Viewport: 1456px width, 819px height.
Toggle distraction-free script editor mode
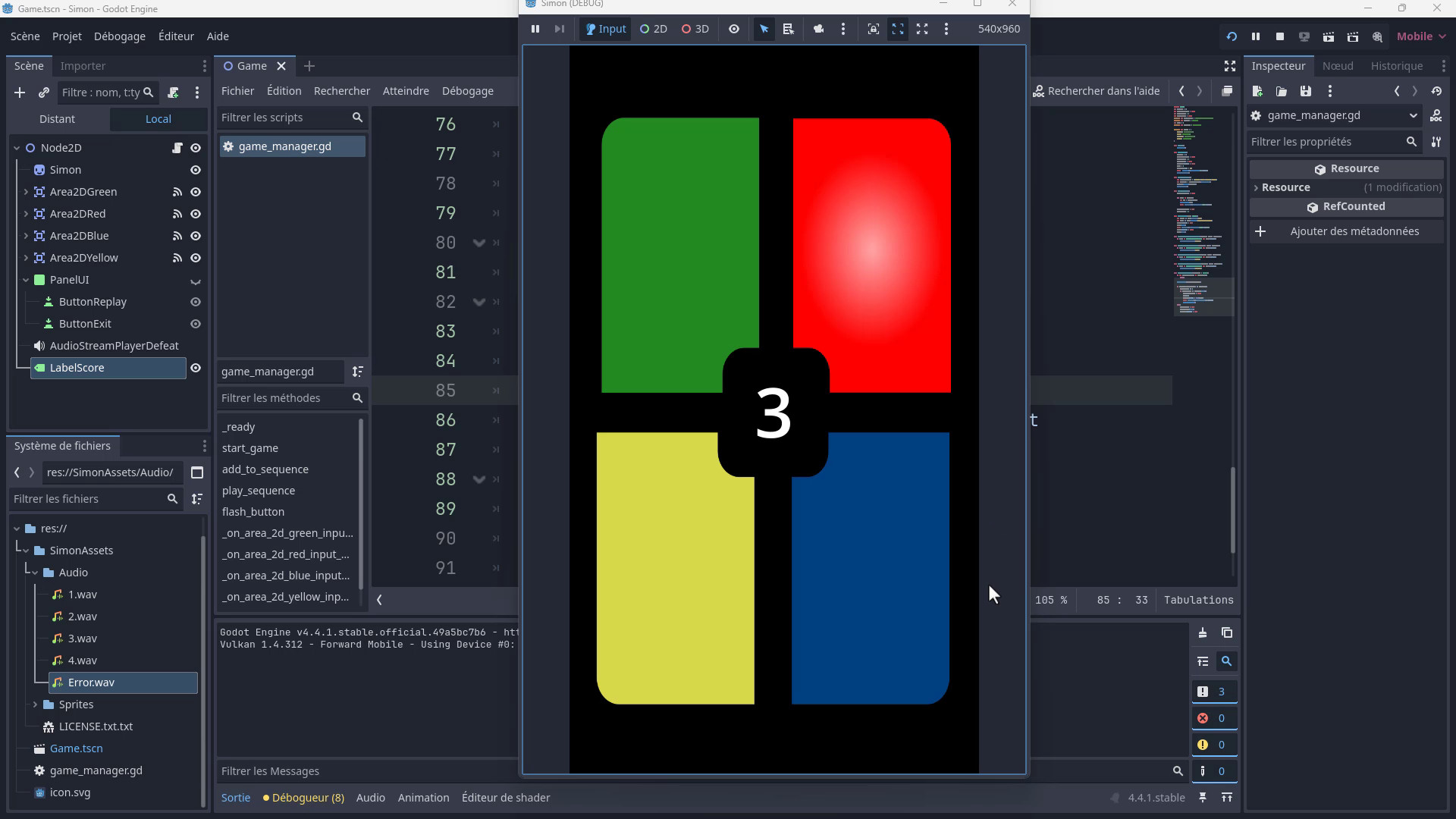1230,66
